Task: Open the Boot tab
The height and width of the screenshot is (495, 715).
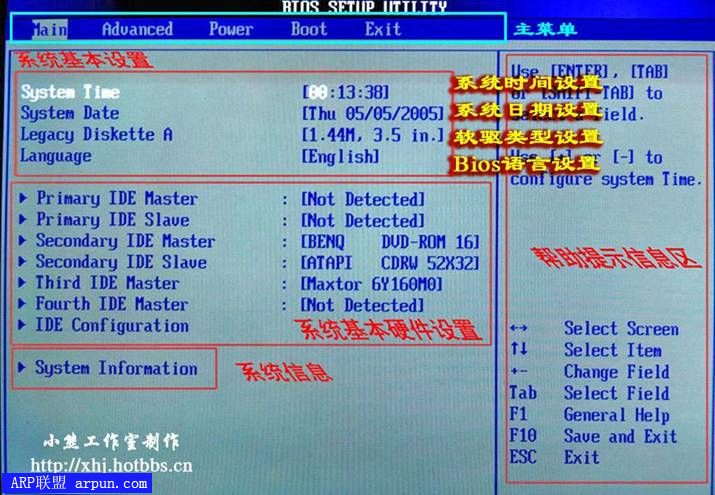Action: click(309, 30)
